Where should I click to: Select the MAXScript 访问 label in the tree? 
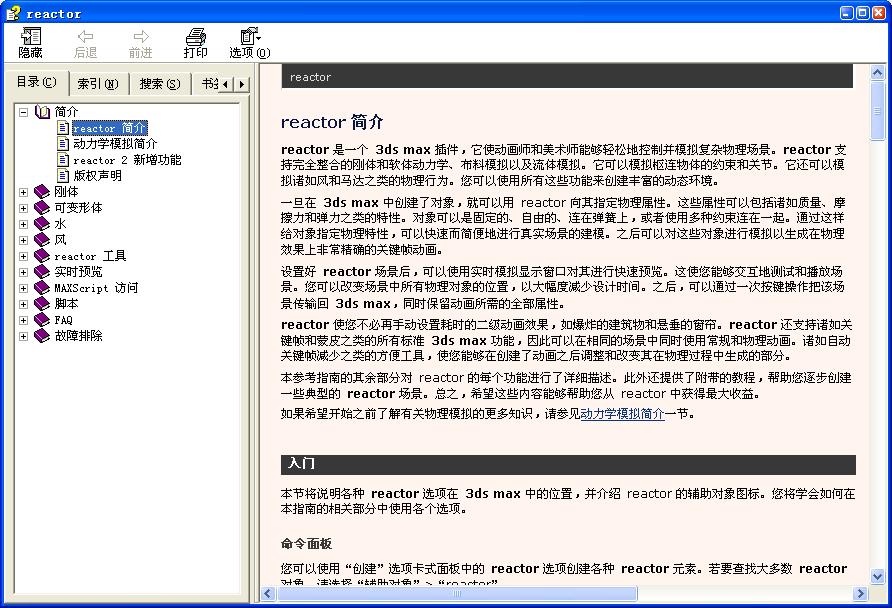click(96, 288)
